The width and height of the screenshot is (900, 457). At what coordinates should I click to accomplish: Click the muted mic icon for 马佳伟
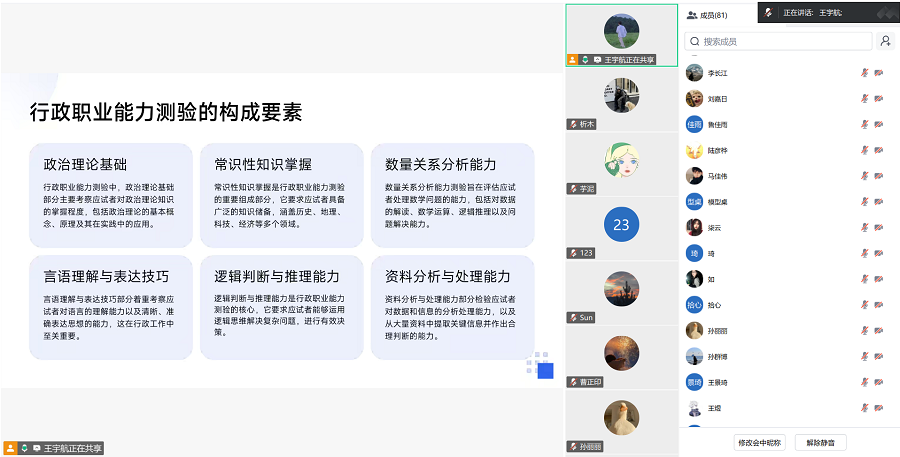[x=864, y=176]
